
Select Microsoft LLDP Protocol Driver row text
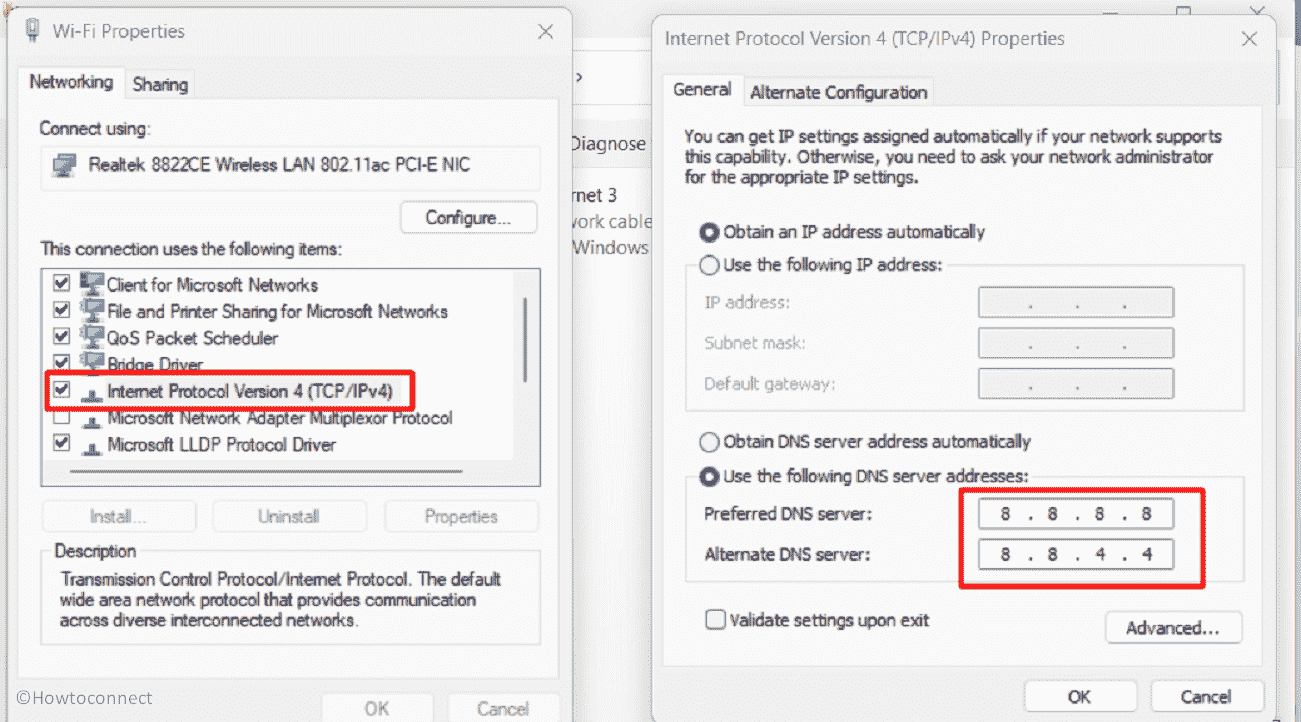[x=221, y=444]
